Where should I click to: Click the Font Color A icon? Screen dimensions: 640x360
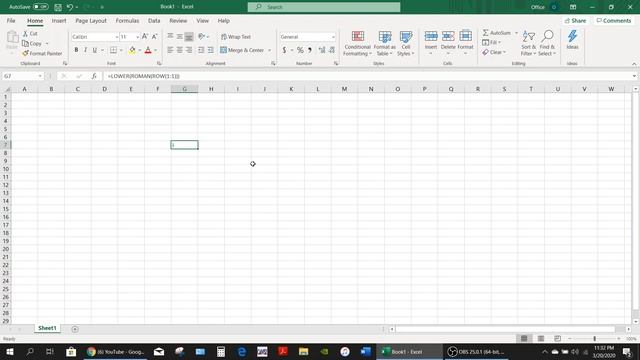pyautogui.click(x=148, y=50)
